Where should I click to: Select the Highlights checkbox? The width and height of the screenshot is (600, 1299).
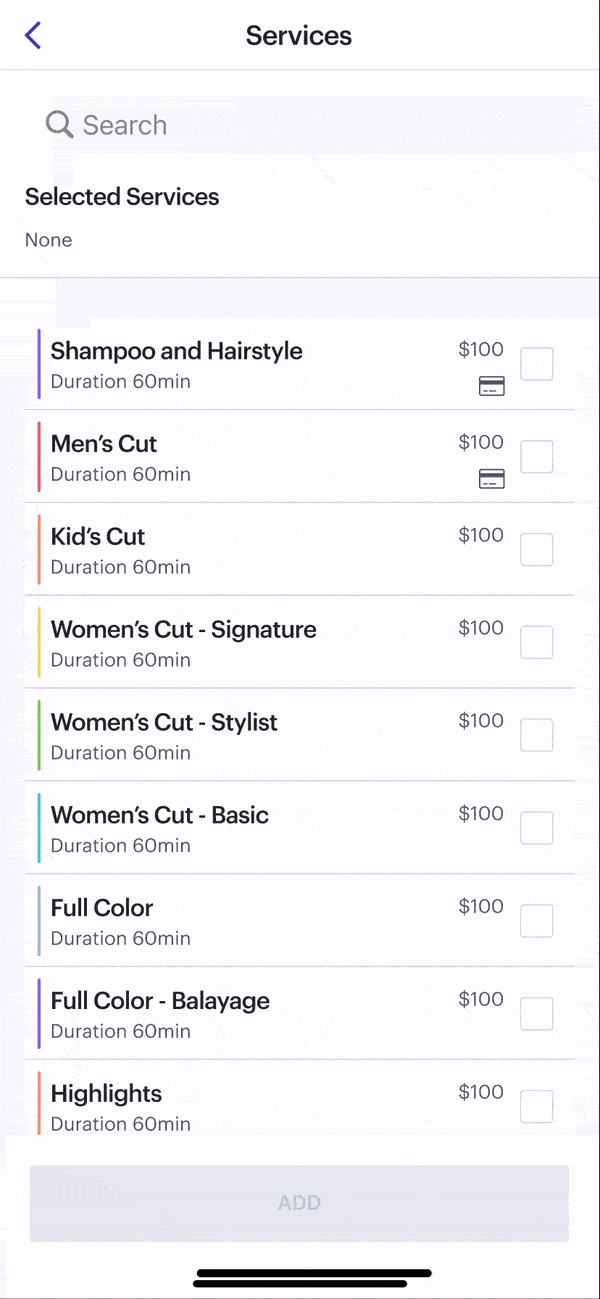pos(537,1107)
